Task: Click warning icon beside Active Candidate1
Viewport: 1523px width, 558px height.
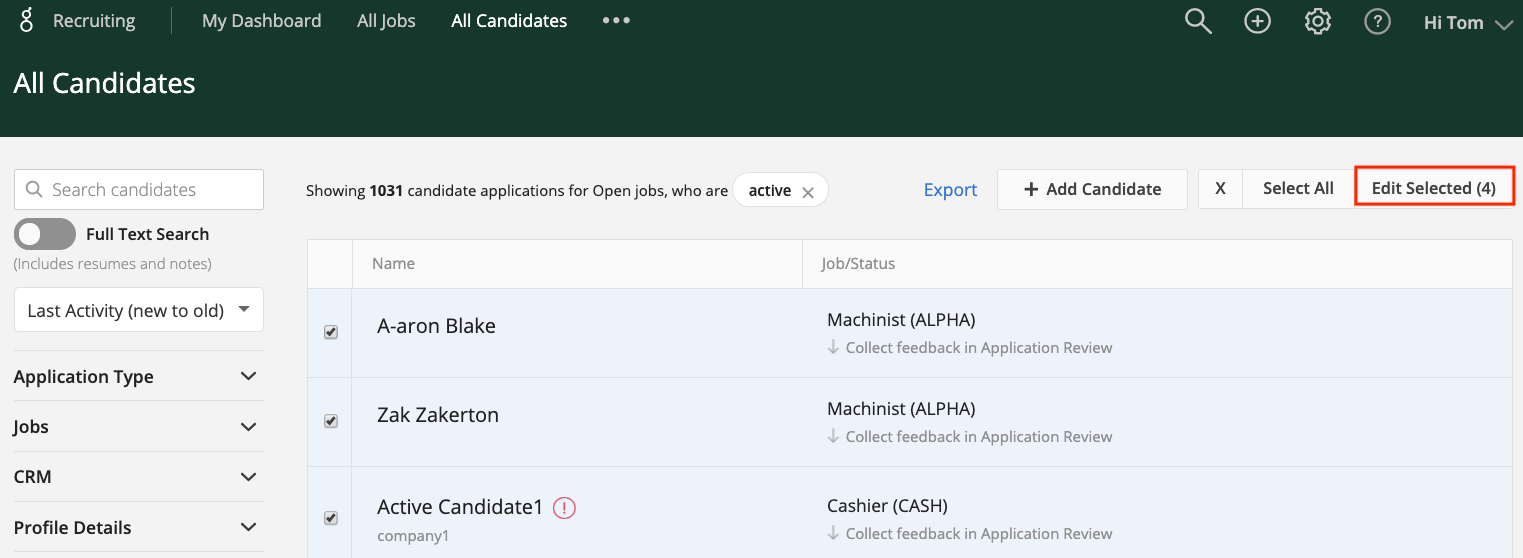Action: click(x=564, y=508)
